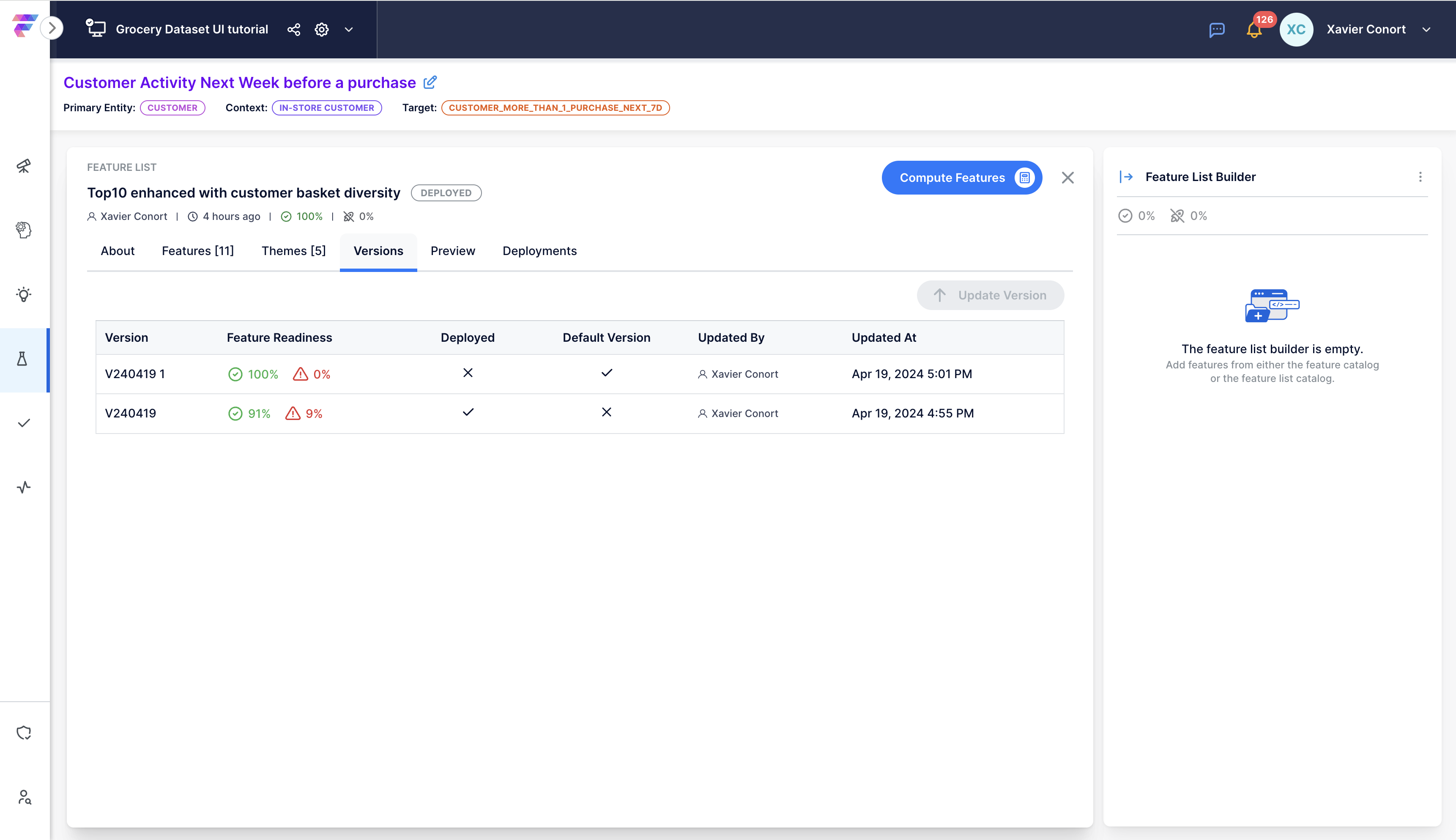
Task: Click the deployed check mark for V240419
Action: click(x=468, y=412)
